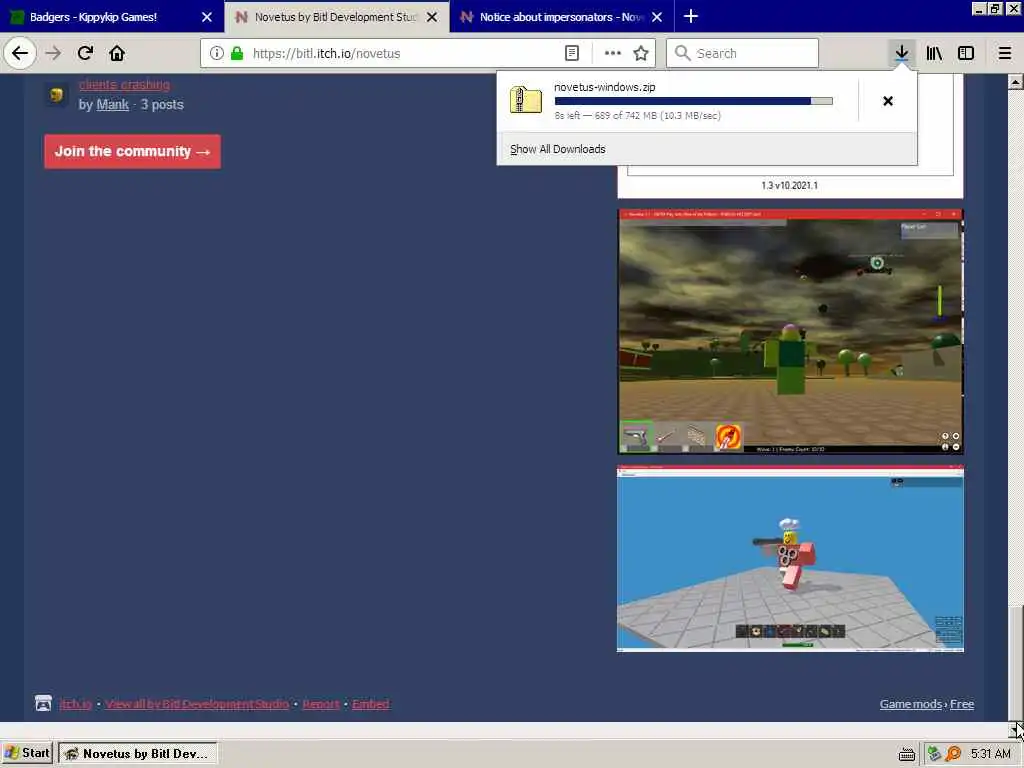The image size is (1024, 768).
Task: Click the novetus-windows.zip filename
Action: click(604, 87)
